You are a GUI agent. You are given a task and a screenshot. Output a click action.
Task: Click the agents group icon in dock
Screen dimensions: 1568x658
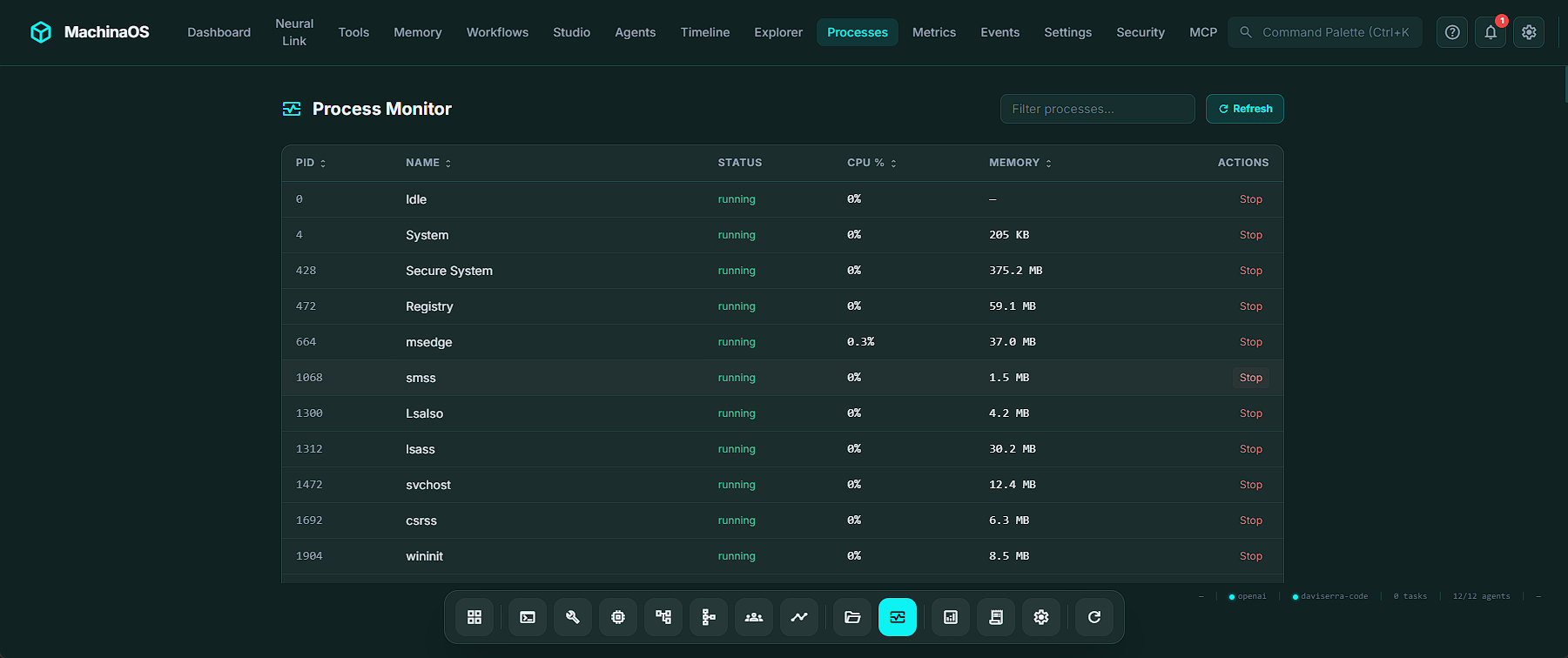point(754,617)
